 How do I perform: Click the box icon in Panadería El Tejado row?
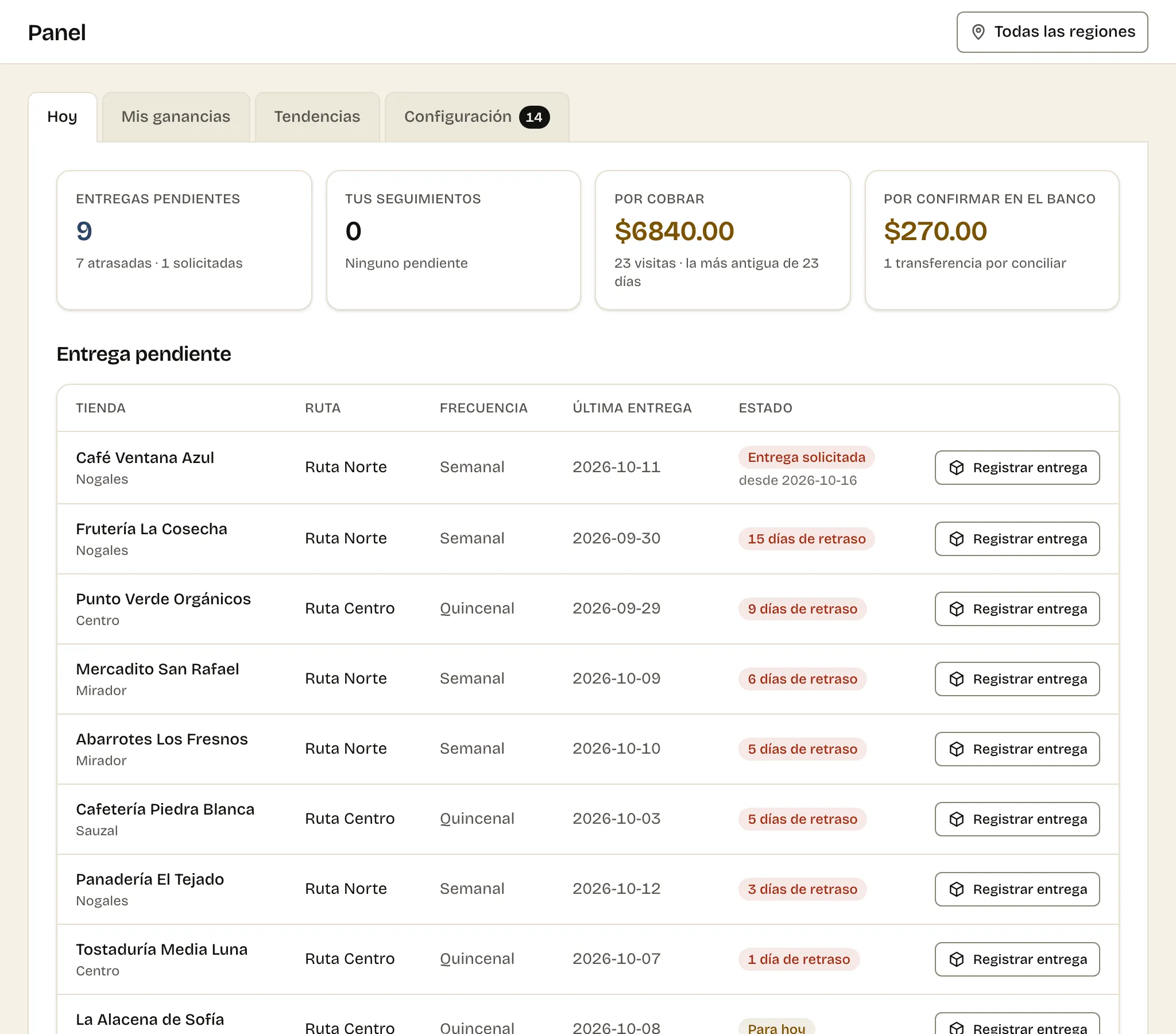(x=956, y=889)
